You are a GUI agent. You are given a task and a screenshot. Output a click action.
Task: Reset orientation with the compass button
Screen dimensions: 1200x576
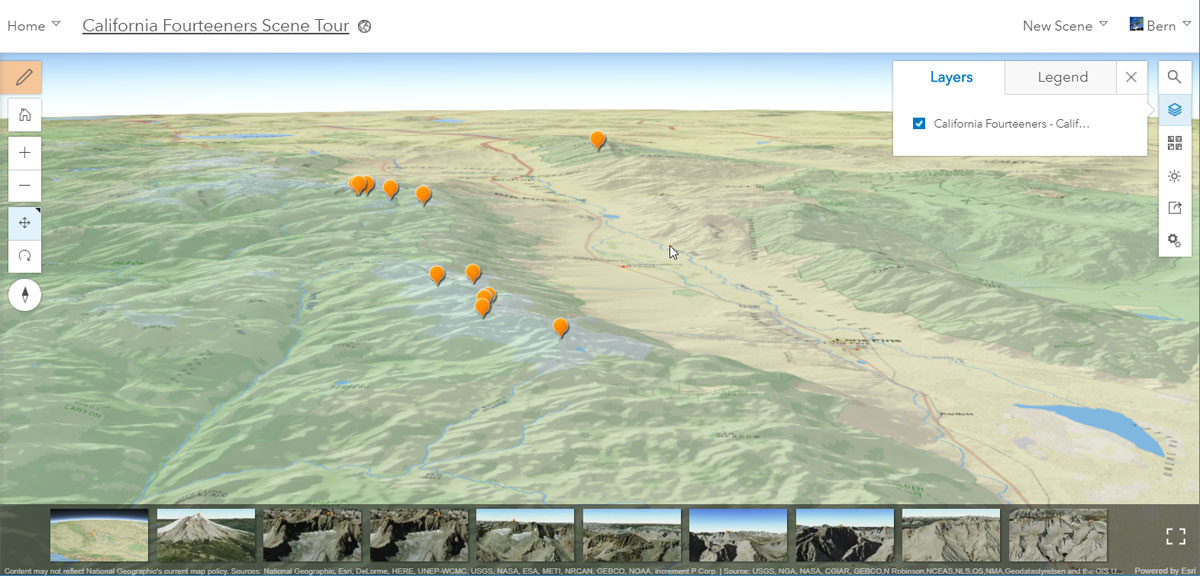pyautogui.click(x=24, y=294)
